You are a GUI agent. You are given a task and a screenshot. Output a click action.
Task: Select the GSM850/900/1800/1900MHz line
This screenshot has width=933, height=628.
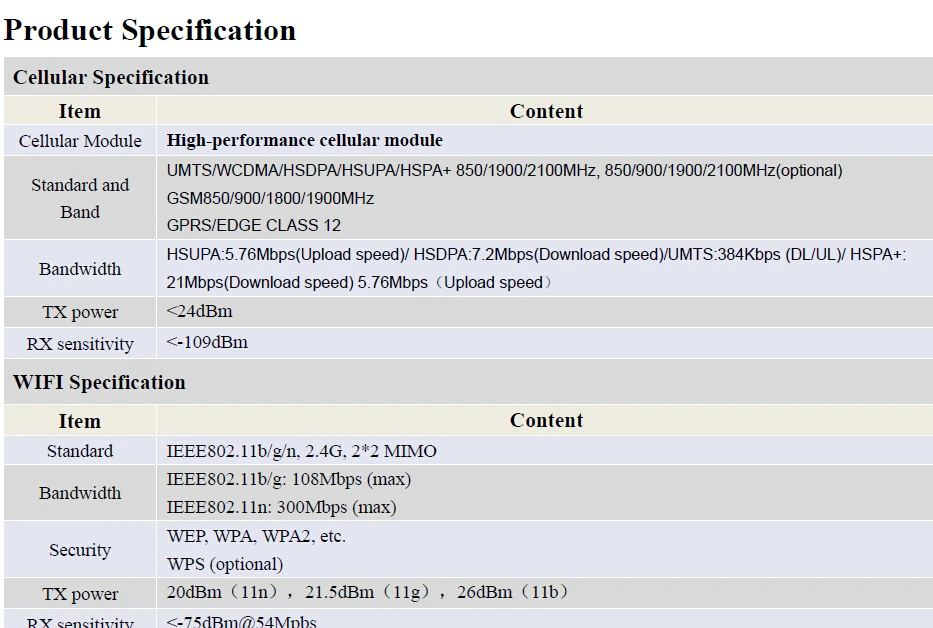point(270,198)
